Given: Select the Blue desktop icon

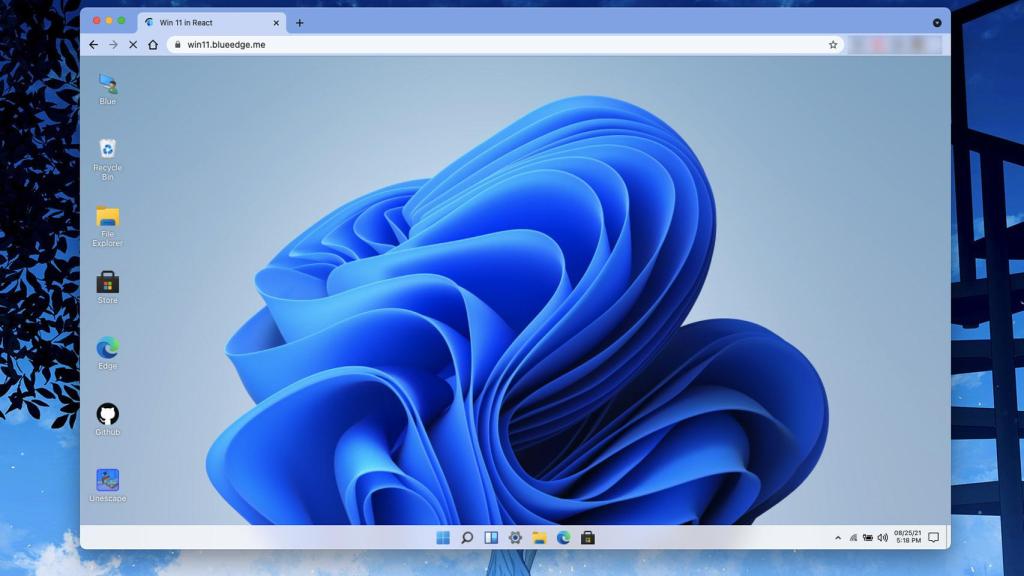Looking at the screenshot, I should [106, 86].
